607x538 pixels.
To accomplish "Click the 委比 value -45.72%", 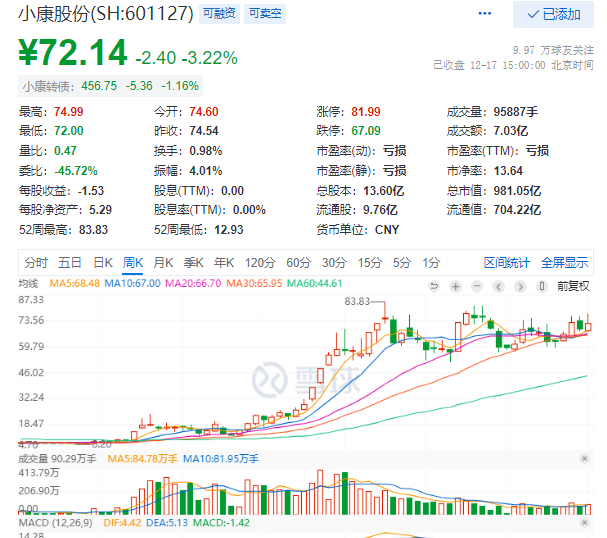I will pos(76,171).
